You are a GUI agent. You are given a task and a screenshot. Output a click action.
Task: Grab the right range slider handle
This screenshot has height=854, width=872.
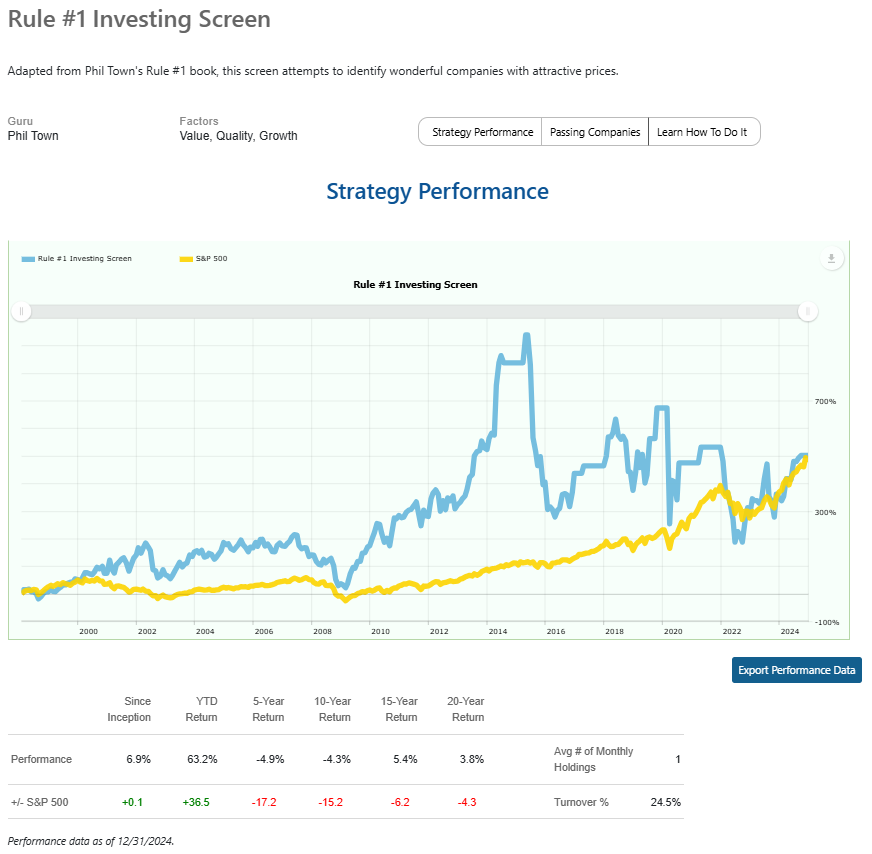click(x=807, y=311)
